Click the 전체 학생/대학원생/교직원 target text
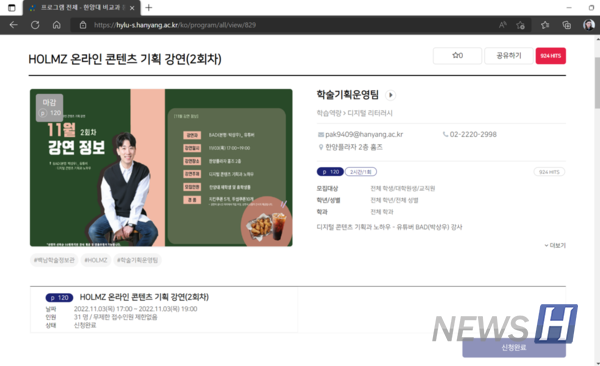Screen dimensions: 600x366 tap(403, 188)
